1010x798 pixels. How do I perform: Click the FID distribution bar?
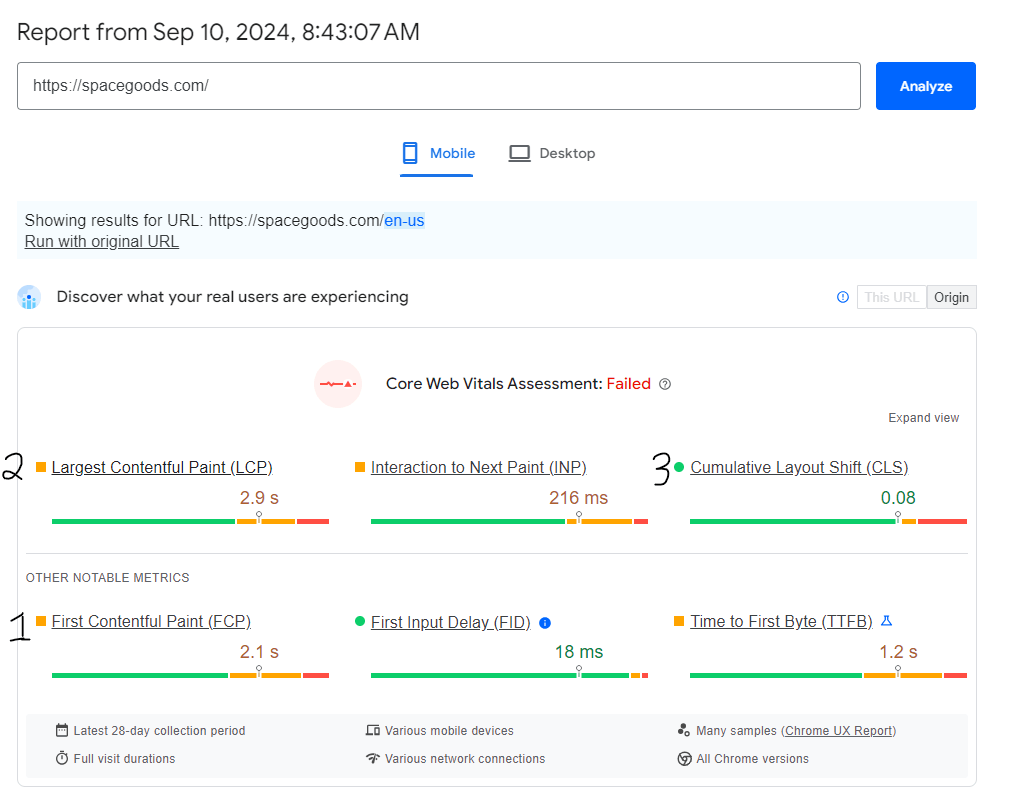(x=510, y=675)
